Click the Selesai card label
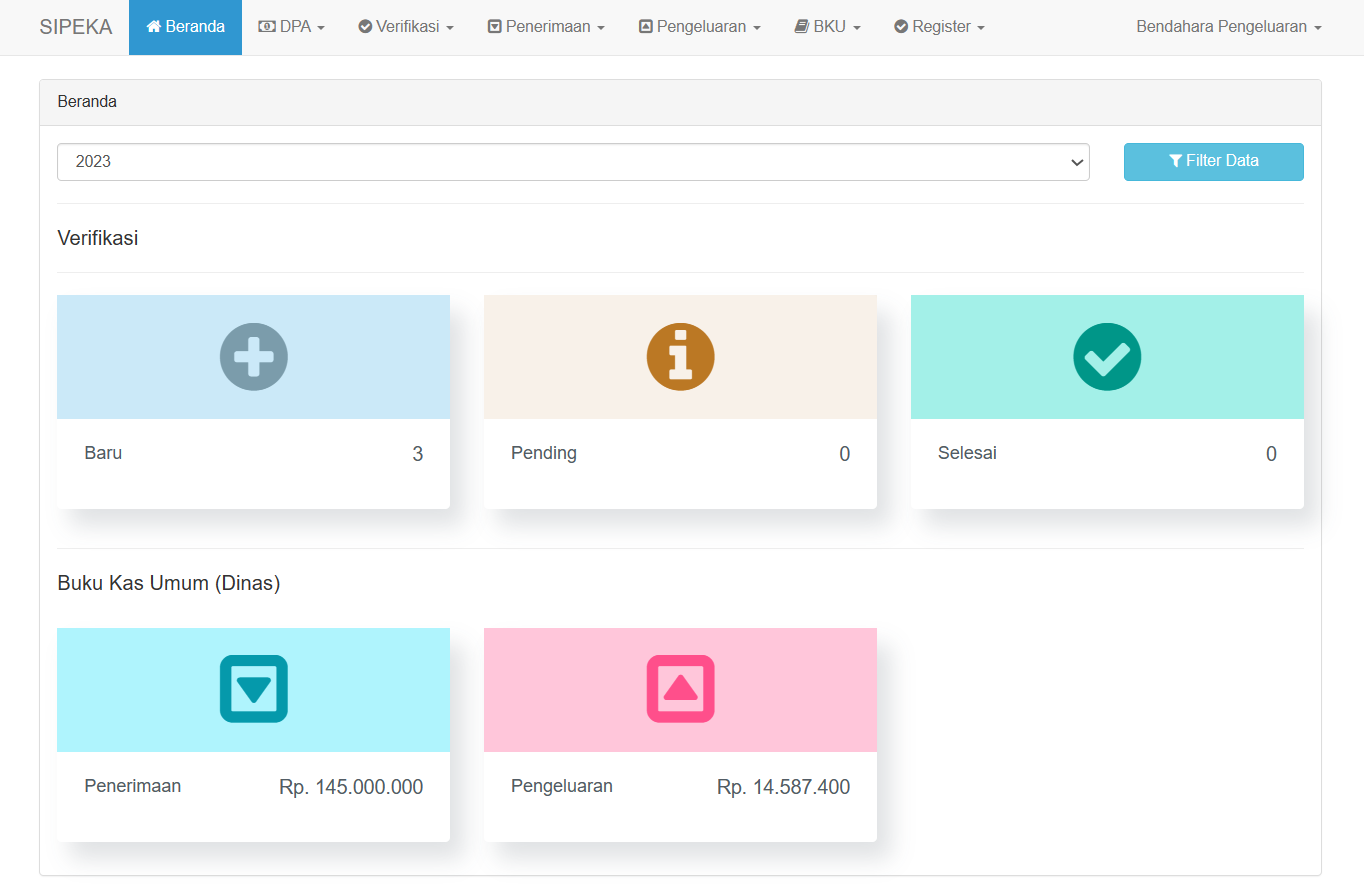Image resolution: width=1364 pixels, height=888 pixels. coord(967,453)
